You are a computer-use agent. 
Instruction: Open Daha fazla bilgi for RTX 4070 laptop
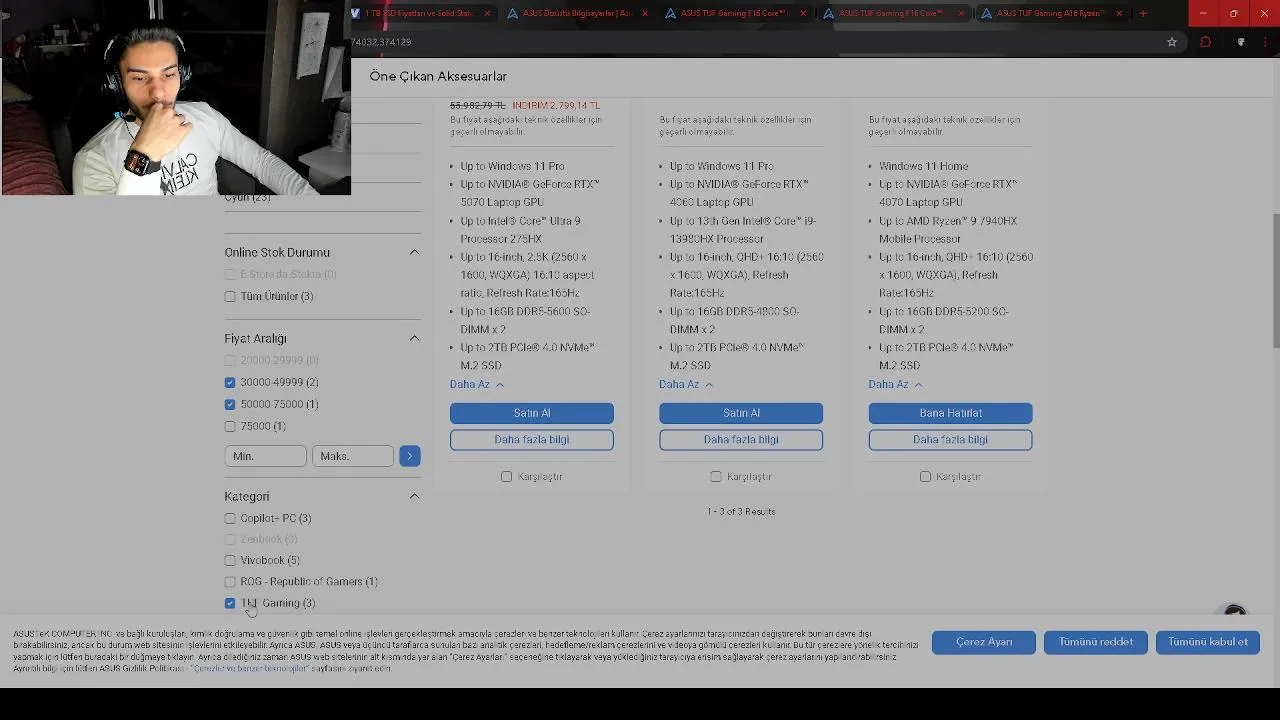point(950,440)
